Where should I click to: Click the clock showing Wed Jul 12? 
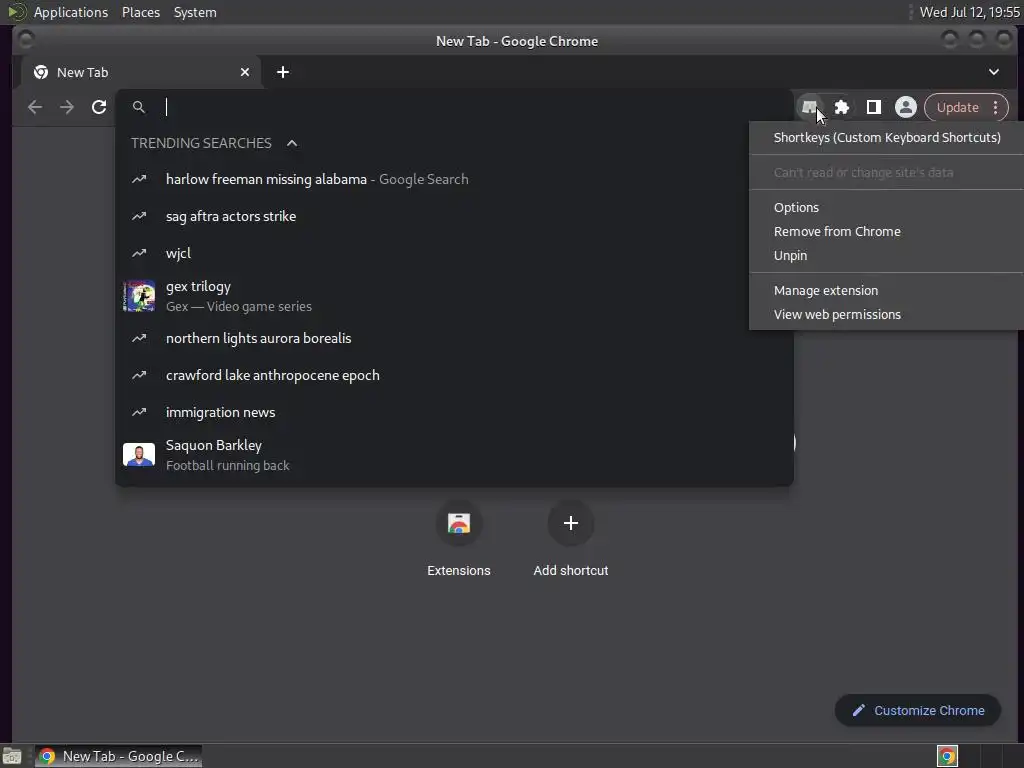pyautogui.click(x=969, y=12)
